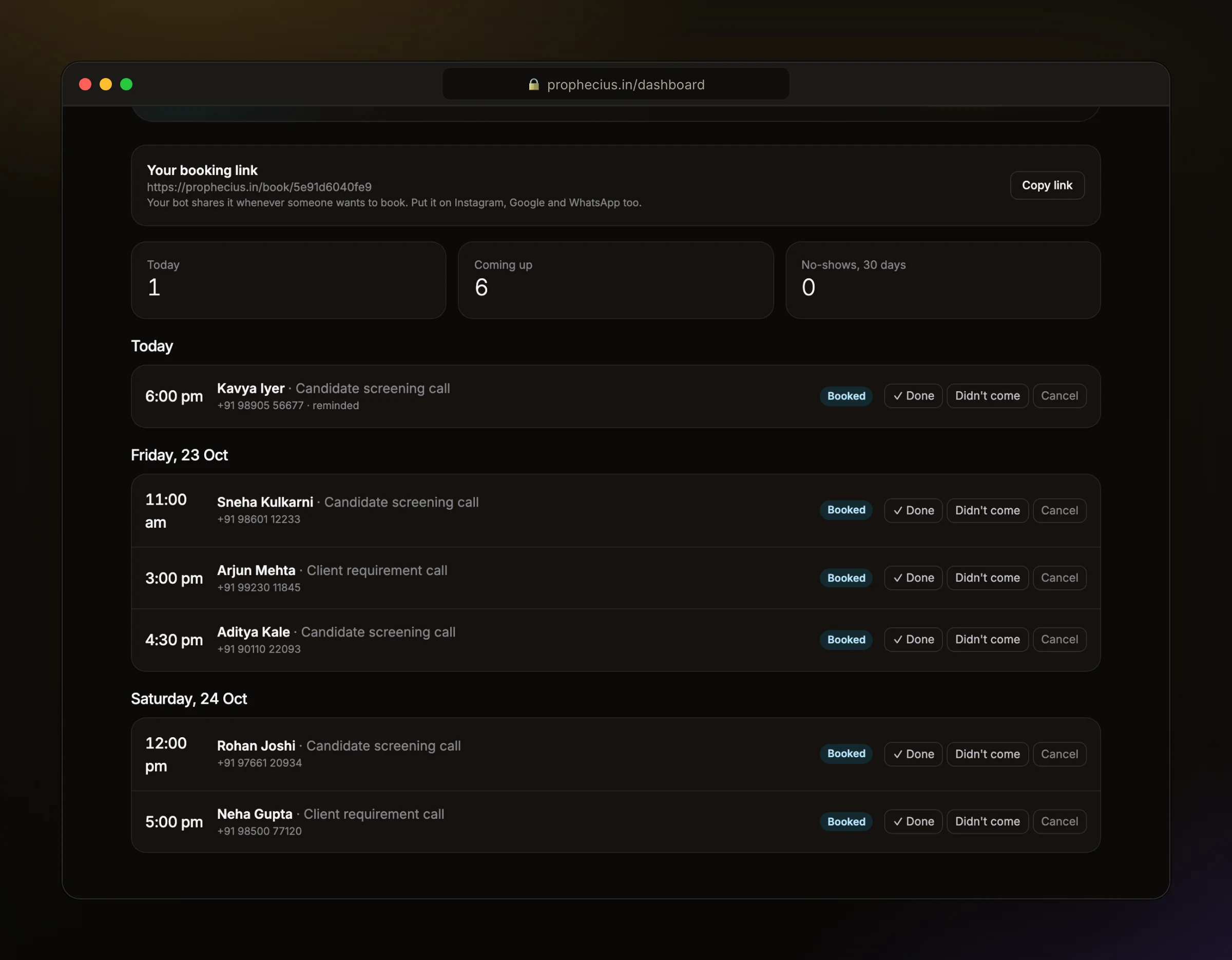The height and width of the screenshot is (960, 1232).
Task: Click the Friday, 23 Oct heading
Action: [x=179, y=455]
